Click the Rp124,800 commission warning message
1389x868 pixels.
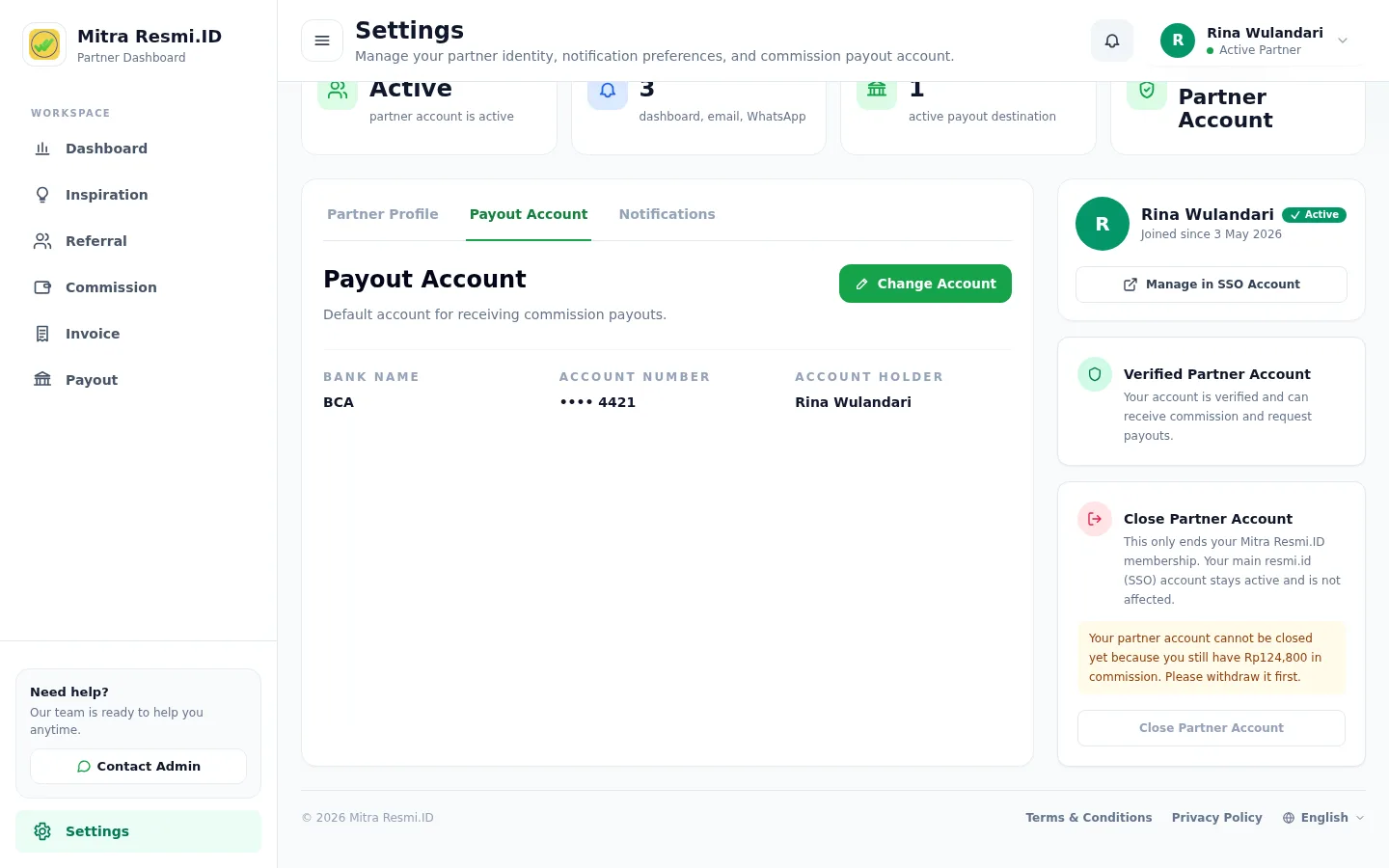(x=1212, y=658)
